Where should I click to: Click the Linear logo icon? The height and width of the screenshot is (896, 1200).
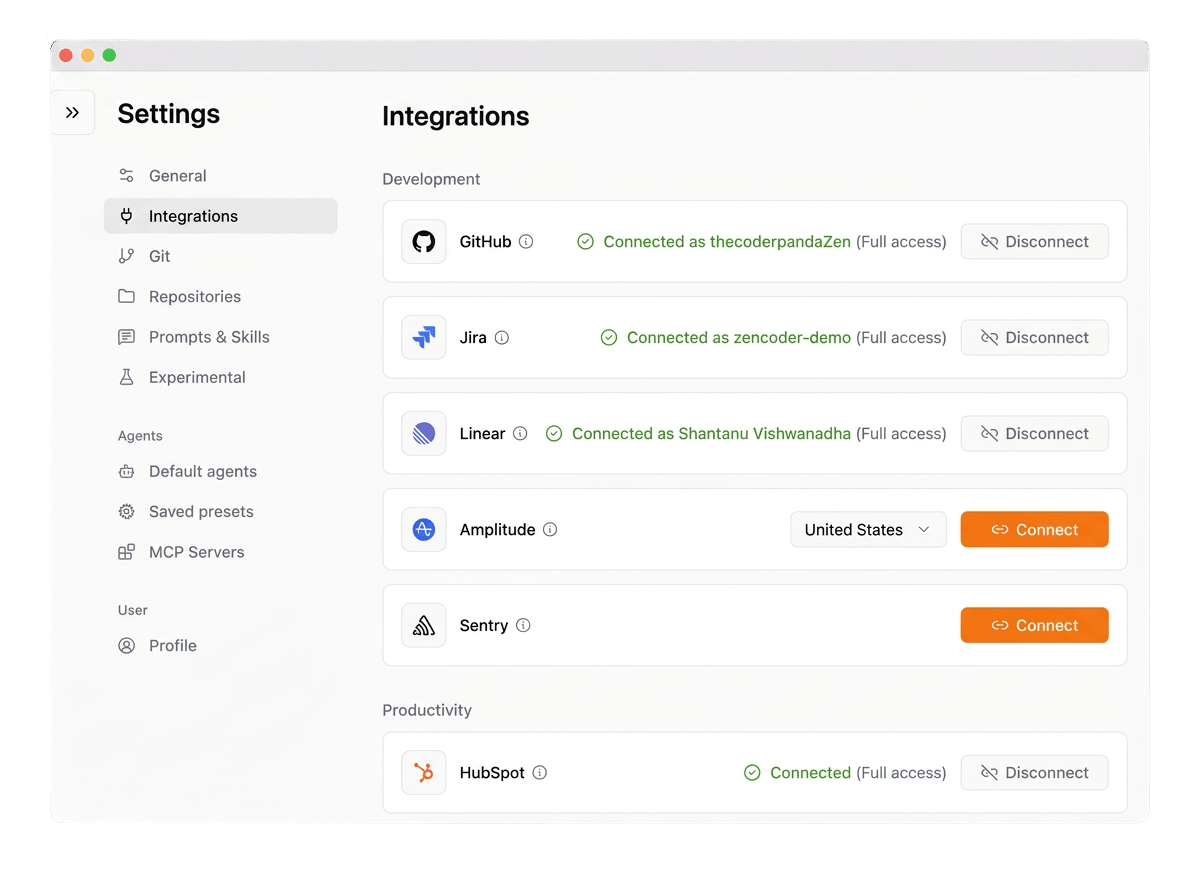tap(424, 434)
